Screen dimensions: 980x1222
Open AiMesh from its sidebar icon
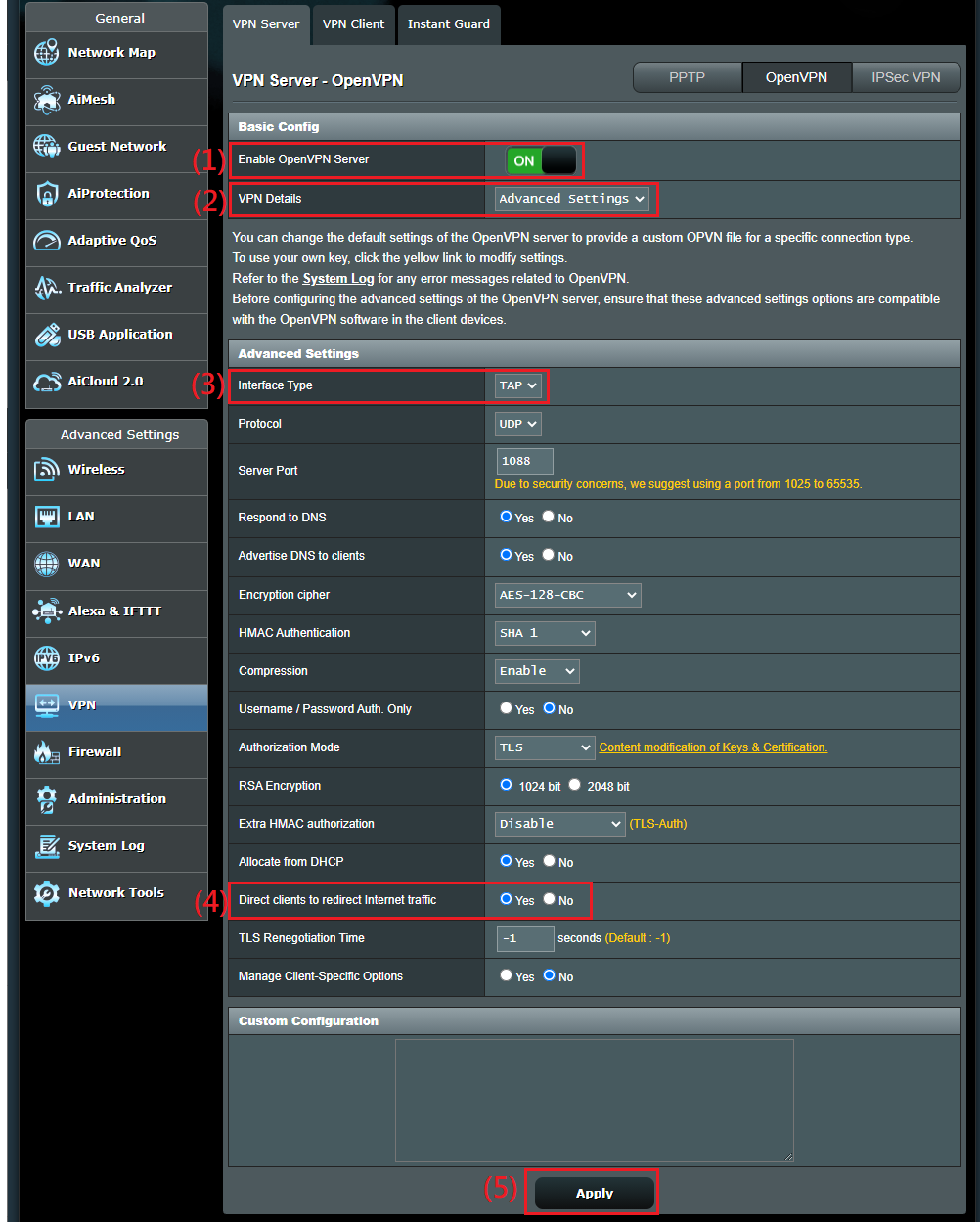[x=46, y=100]
